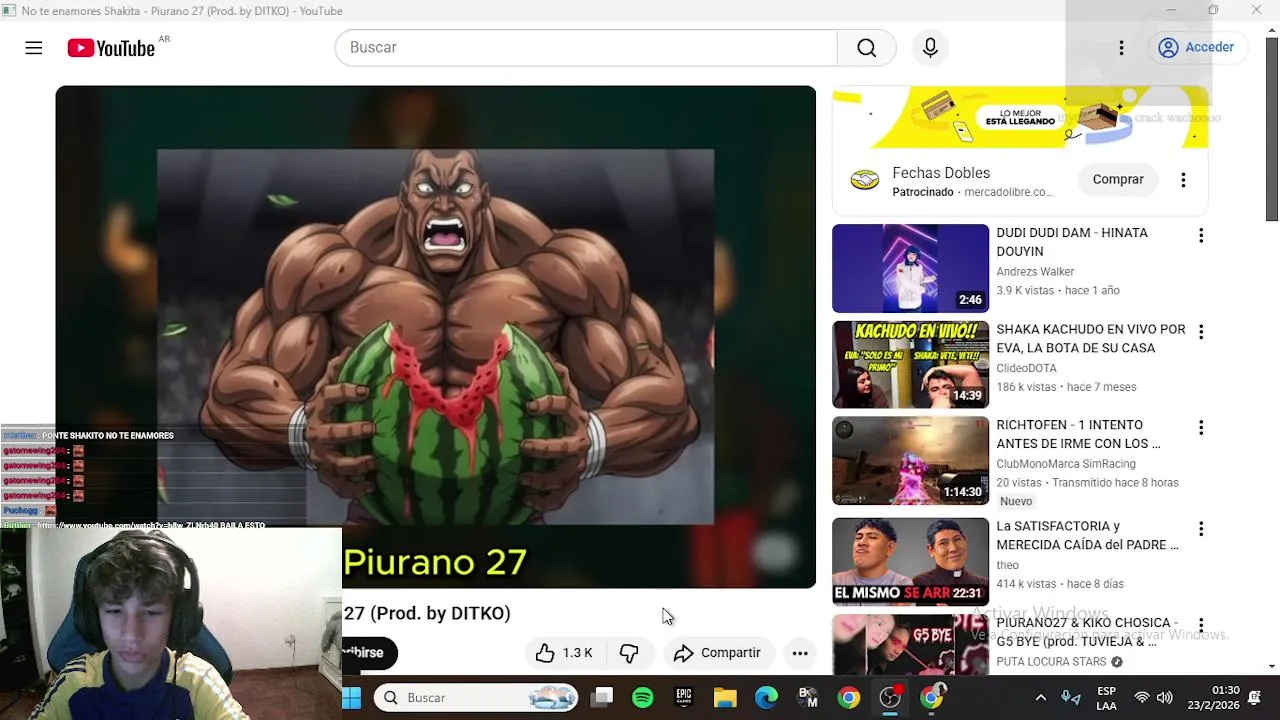The width and height of the screenshot is (1280, 720).
Task: Visit PUTA LOCURA STARS channel
Action: (1051, 662)
